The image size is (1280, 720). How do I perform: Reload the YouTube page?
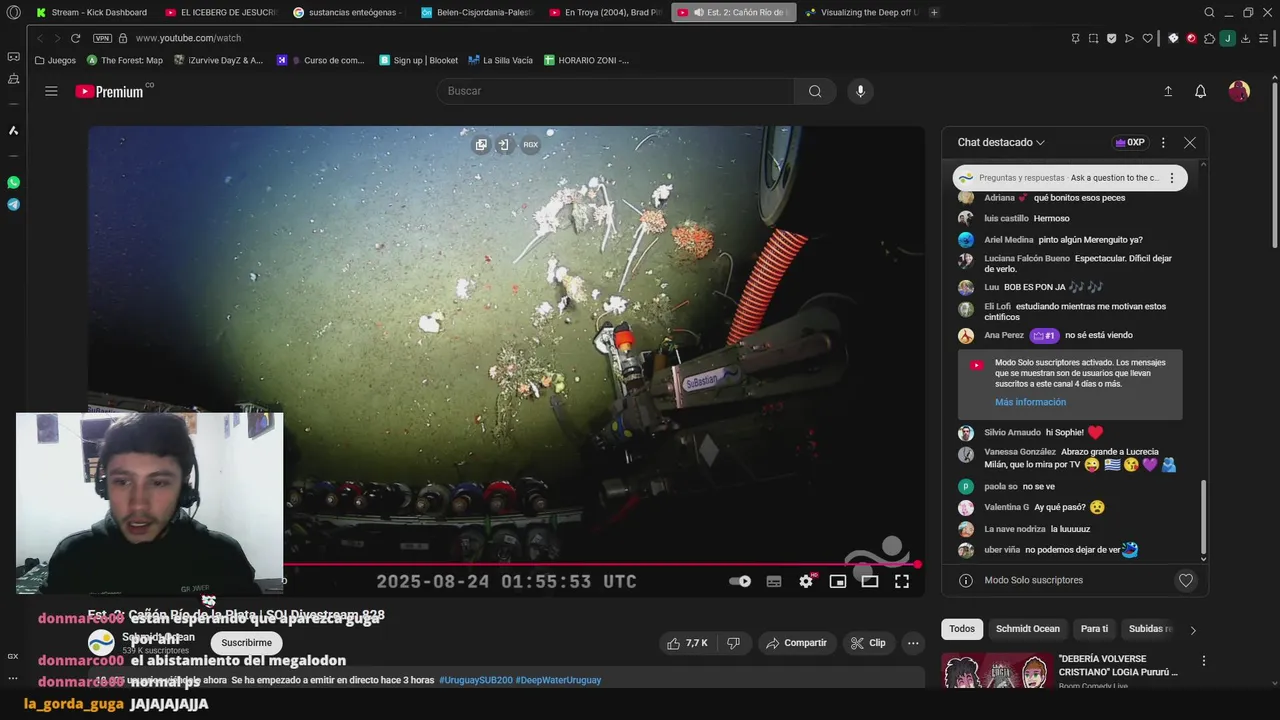pos(75,38)
